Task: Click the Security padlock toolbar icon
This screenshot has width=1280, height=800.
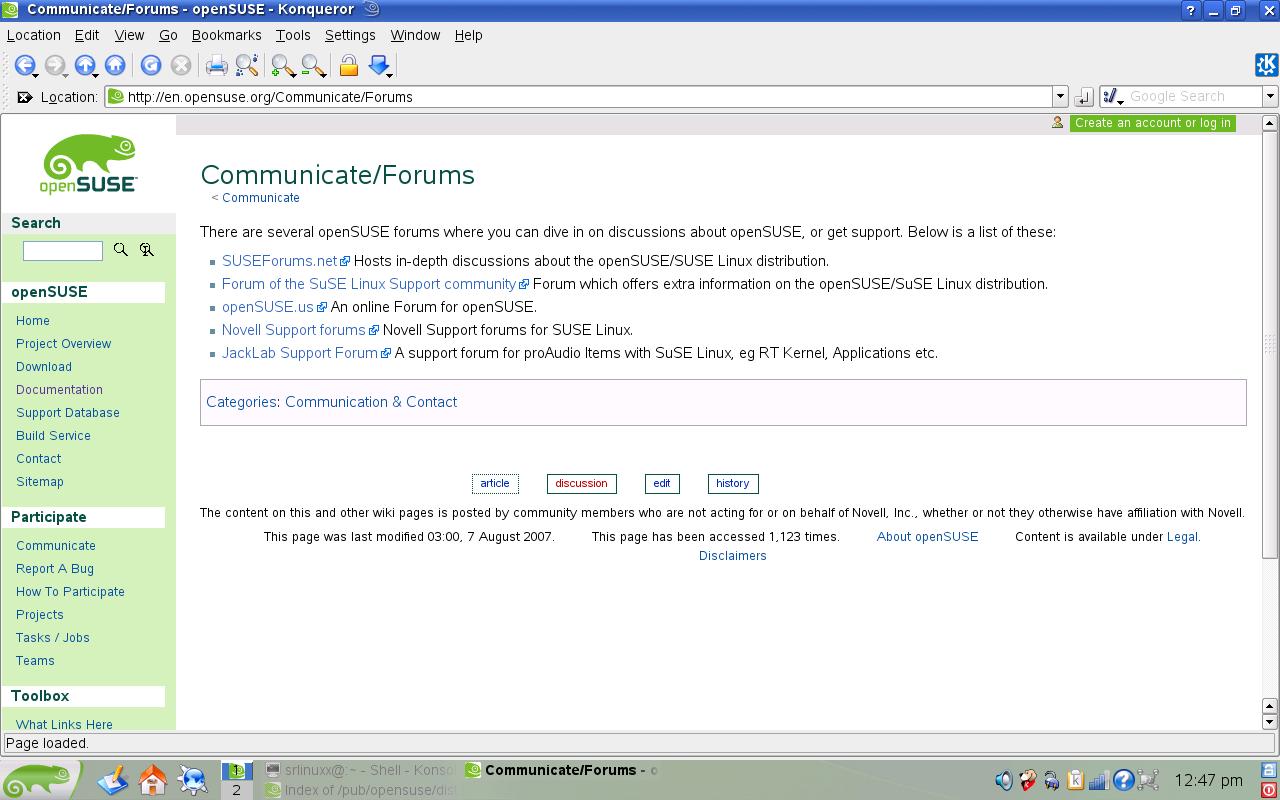Action: click(x=348, y=65)
